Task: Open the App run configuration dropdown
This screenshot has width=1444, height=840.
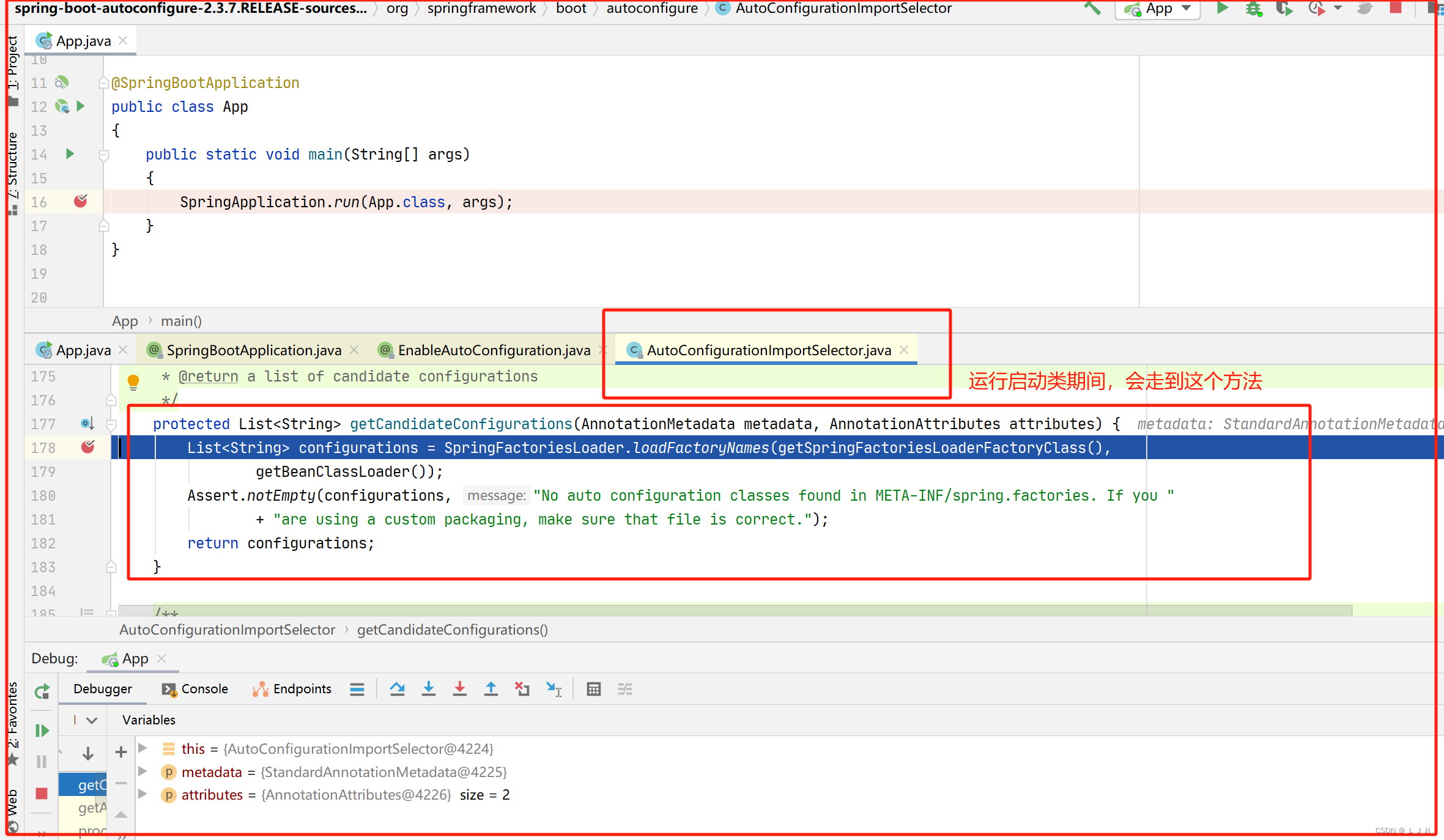Action: tap(1158, 9)
